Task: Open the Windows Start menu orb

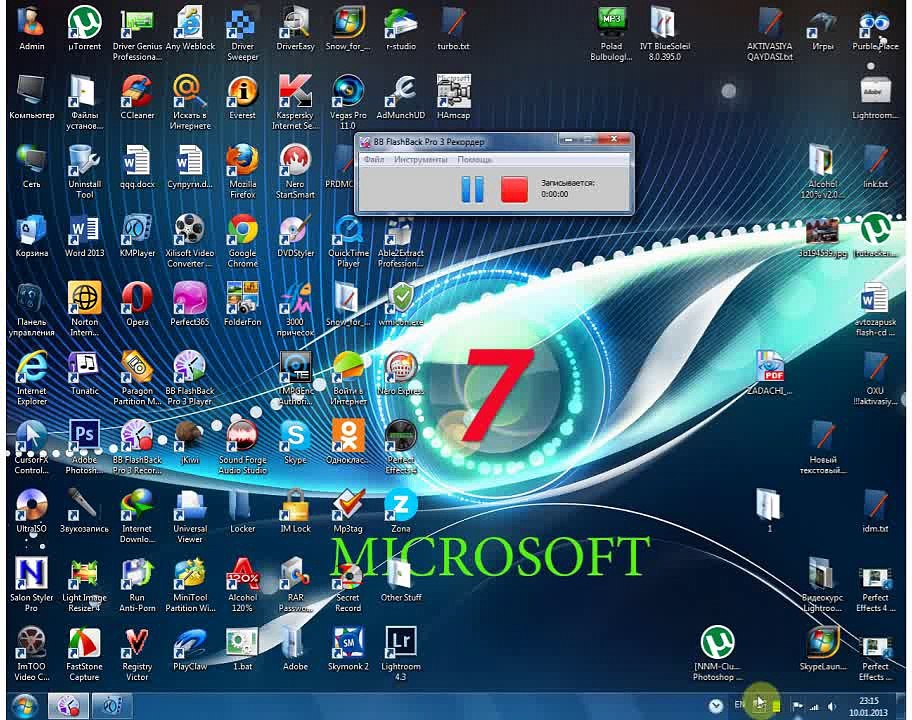Action: click(x=24, y=705)
